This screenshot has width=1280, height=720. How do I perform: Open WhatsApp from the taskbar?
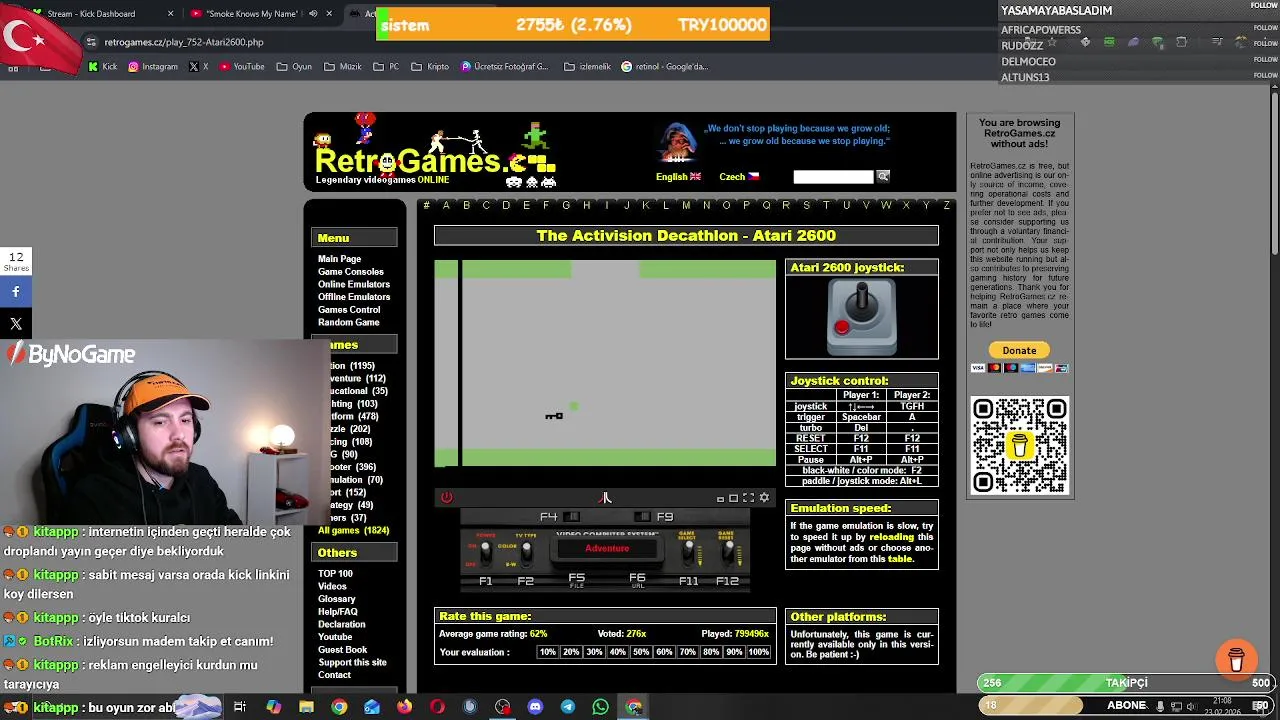(600, 707)
